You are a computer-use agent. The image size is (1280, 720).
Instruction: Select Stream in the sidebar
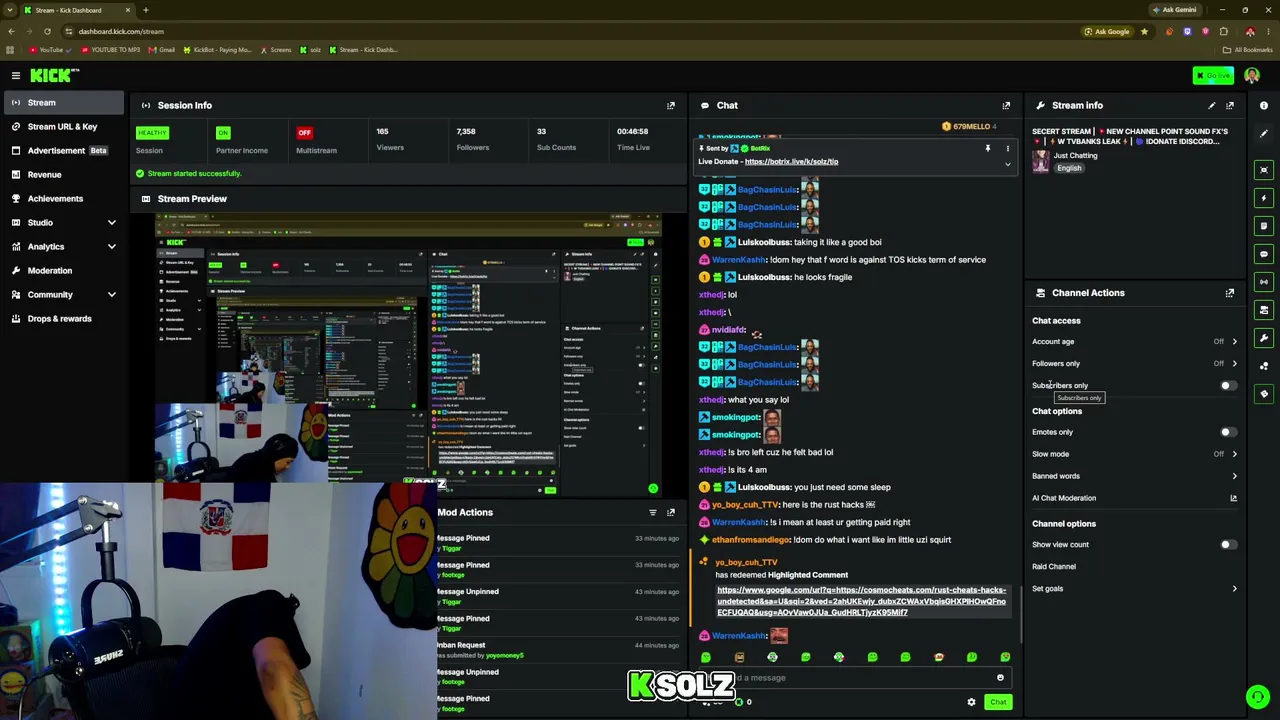[x=62, y=102]
